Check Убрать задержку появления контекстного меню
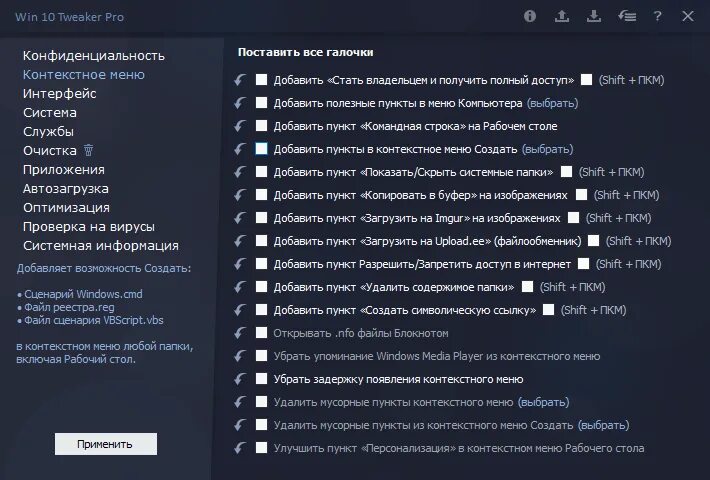Image resolution: width=710 pixels, height=480 pixels. pyautogui.click(x=261, y=379)
